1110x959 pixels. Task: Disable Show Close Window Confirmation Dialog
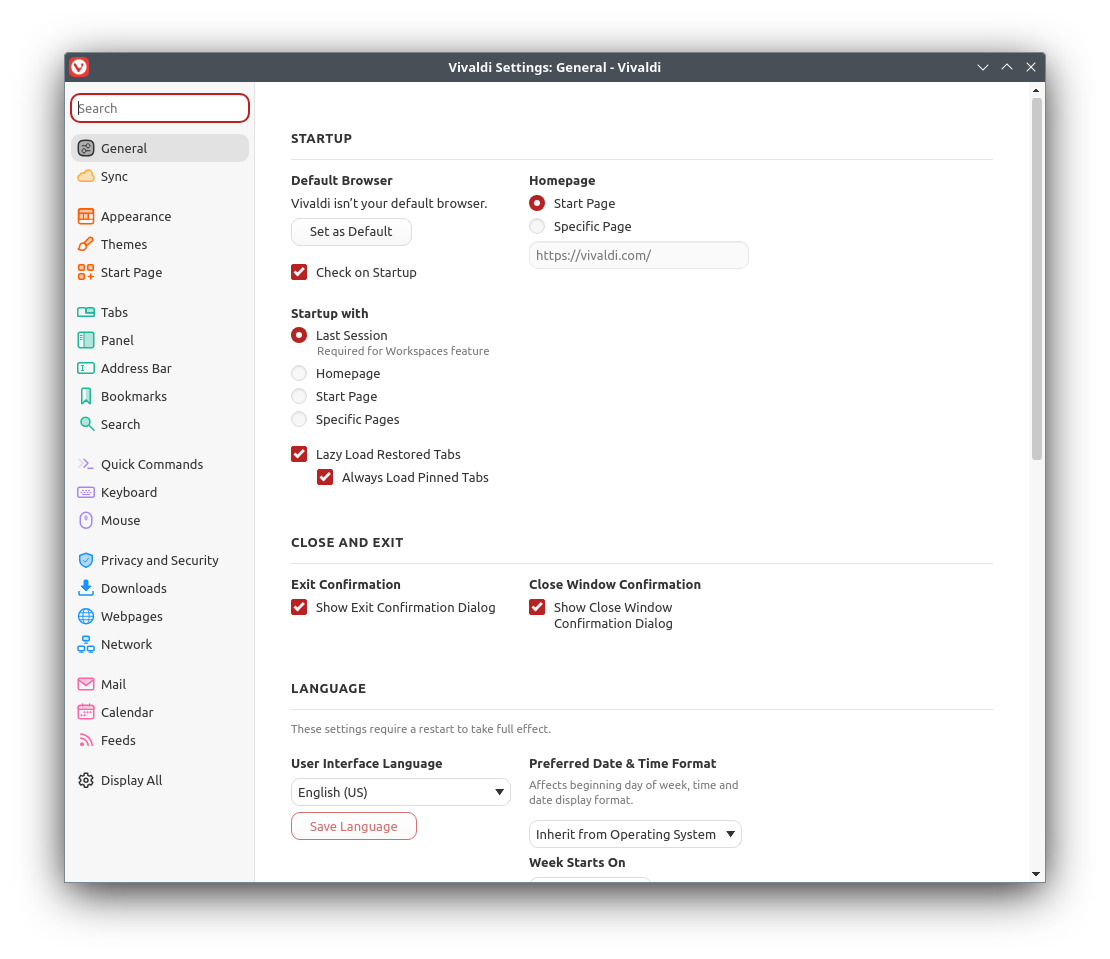click(x=537, y=607)
